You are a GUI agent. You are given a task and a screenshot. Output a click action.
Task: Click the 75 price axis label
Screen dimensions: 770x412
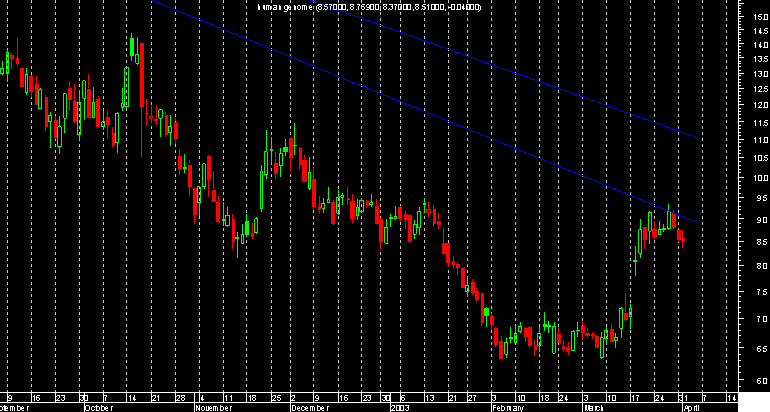pyautogui.click(x=762, y=292)
